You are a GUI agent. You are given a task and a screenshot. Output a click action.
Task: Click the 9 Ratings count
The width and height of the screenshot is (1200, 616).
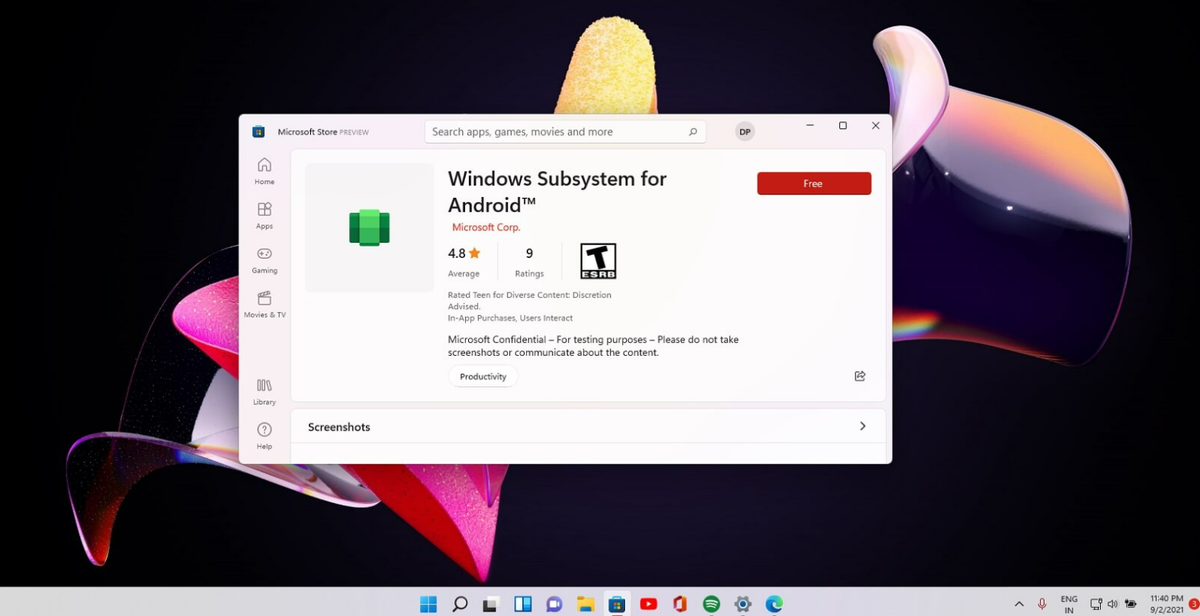point(529,262)
